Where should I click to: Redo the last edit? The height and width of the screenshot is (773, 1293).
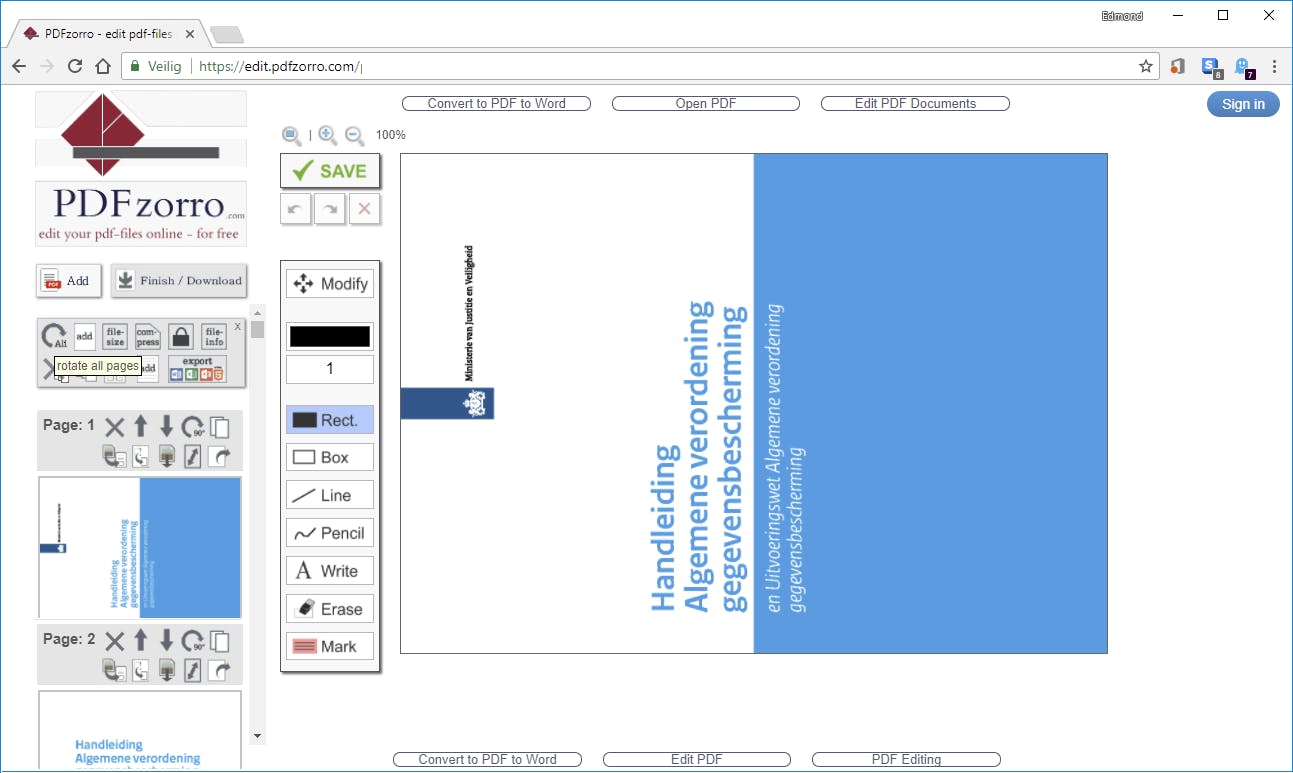pyautogui.click(x=329, y=209)
